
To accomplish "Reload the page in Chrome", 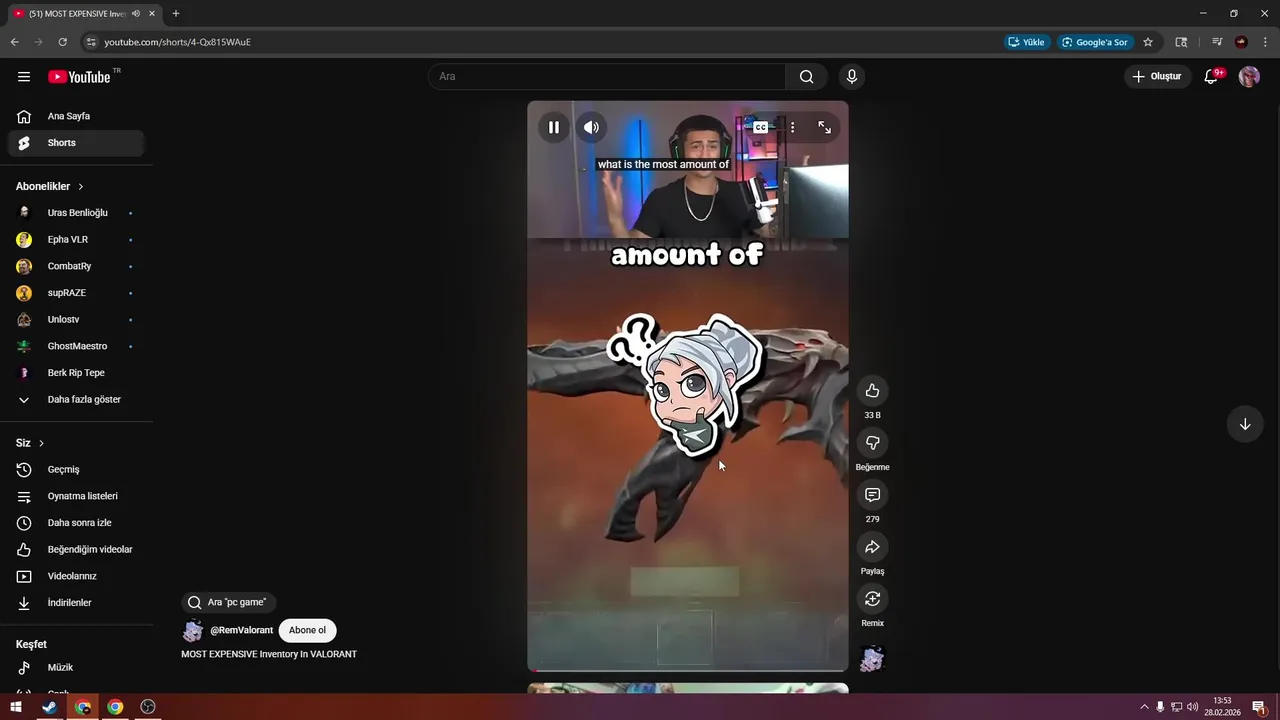I will (62, 42).
